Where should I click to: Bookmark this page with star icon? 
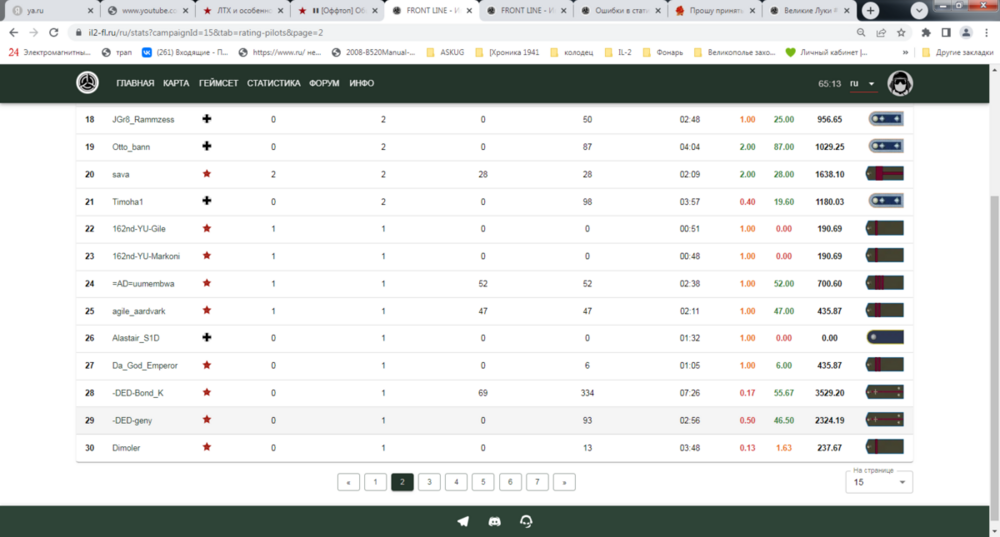click(903, 32)
